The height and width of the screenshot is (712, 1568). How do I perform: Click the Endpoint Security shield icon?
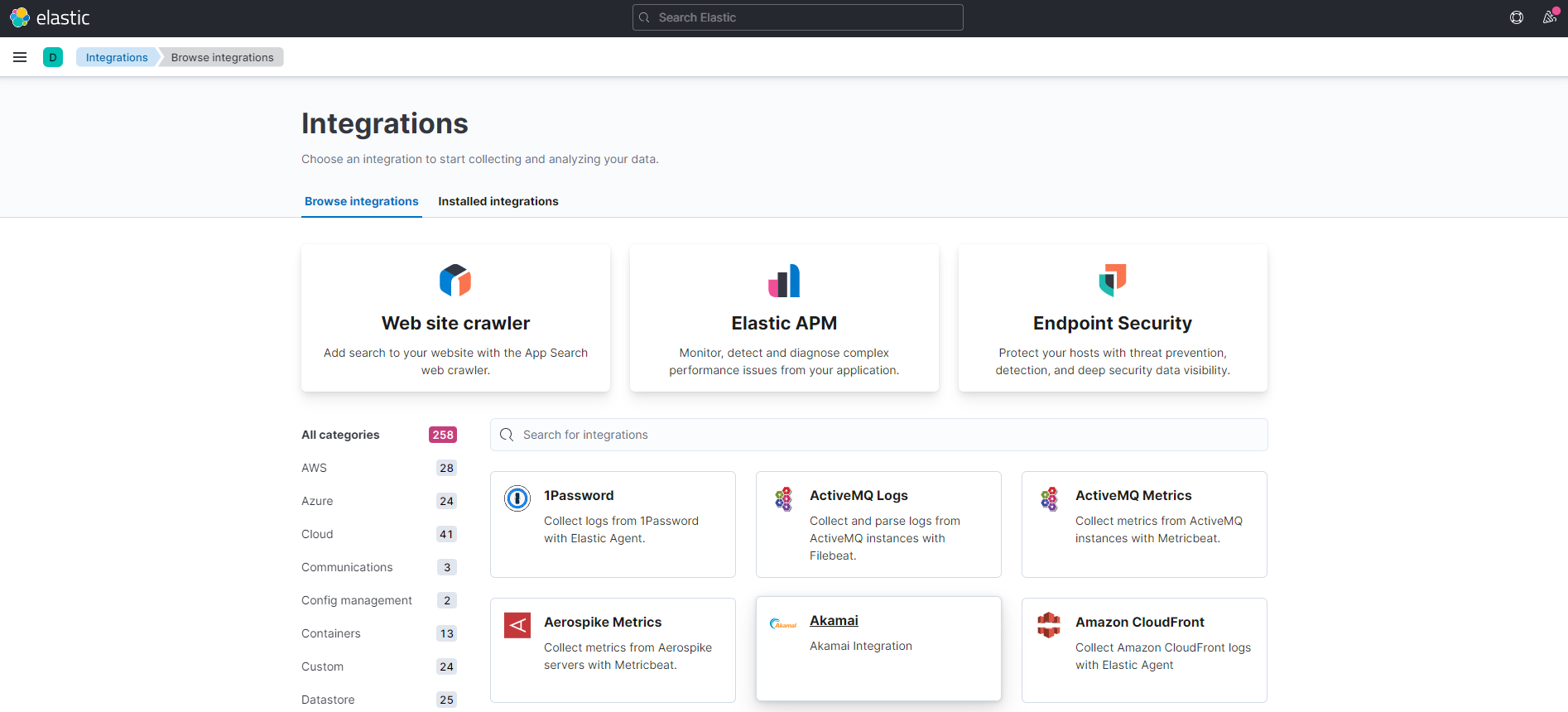pyautogui.click(x=1113, y=281)
